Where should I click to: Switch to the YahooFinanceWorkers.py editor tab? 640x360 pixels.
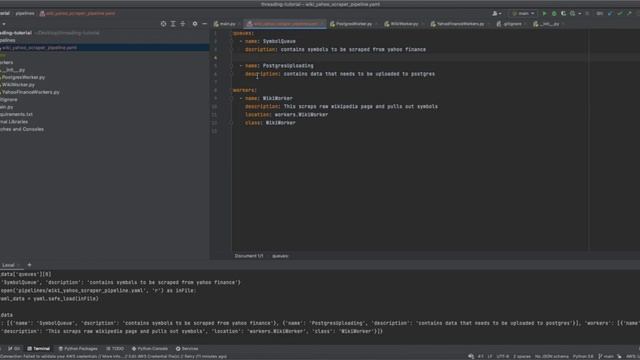pos(460,24)
